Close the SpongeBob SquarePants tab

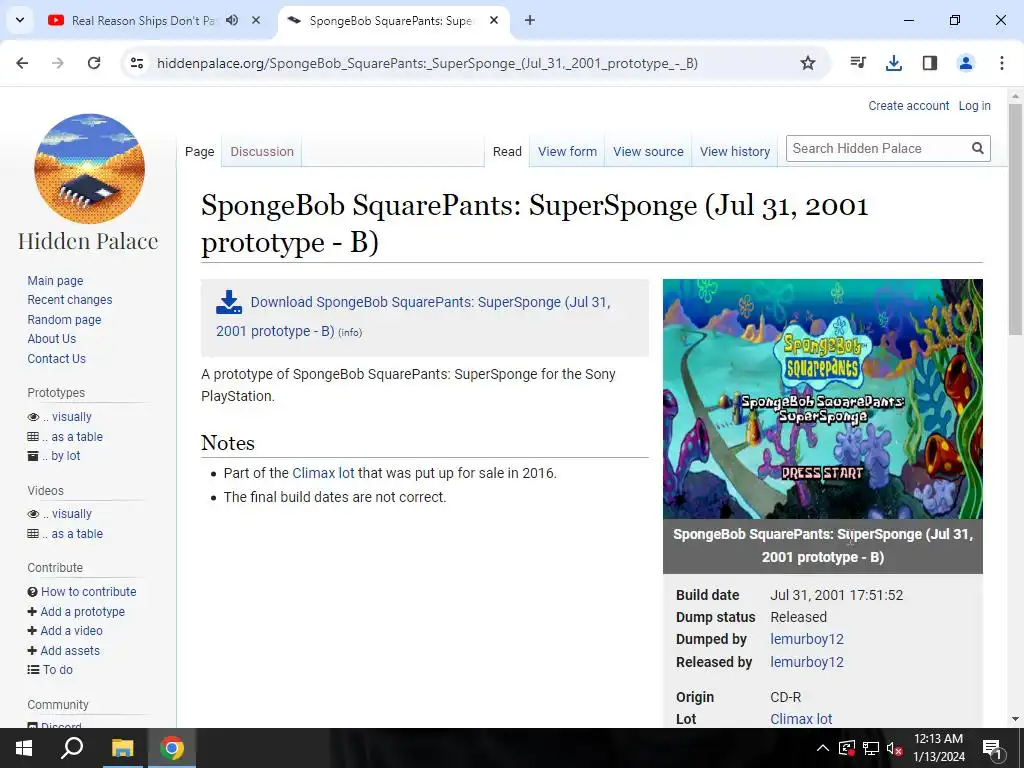point(494,20)
